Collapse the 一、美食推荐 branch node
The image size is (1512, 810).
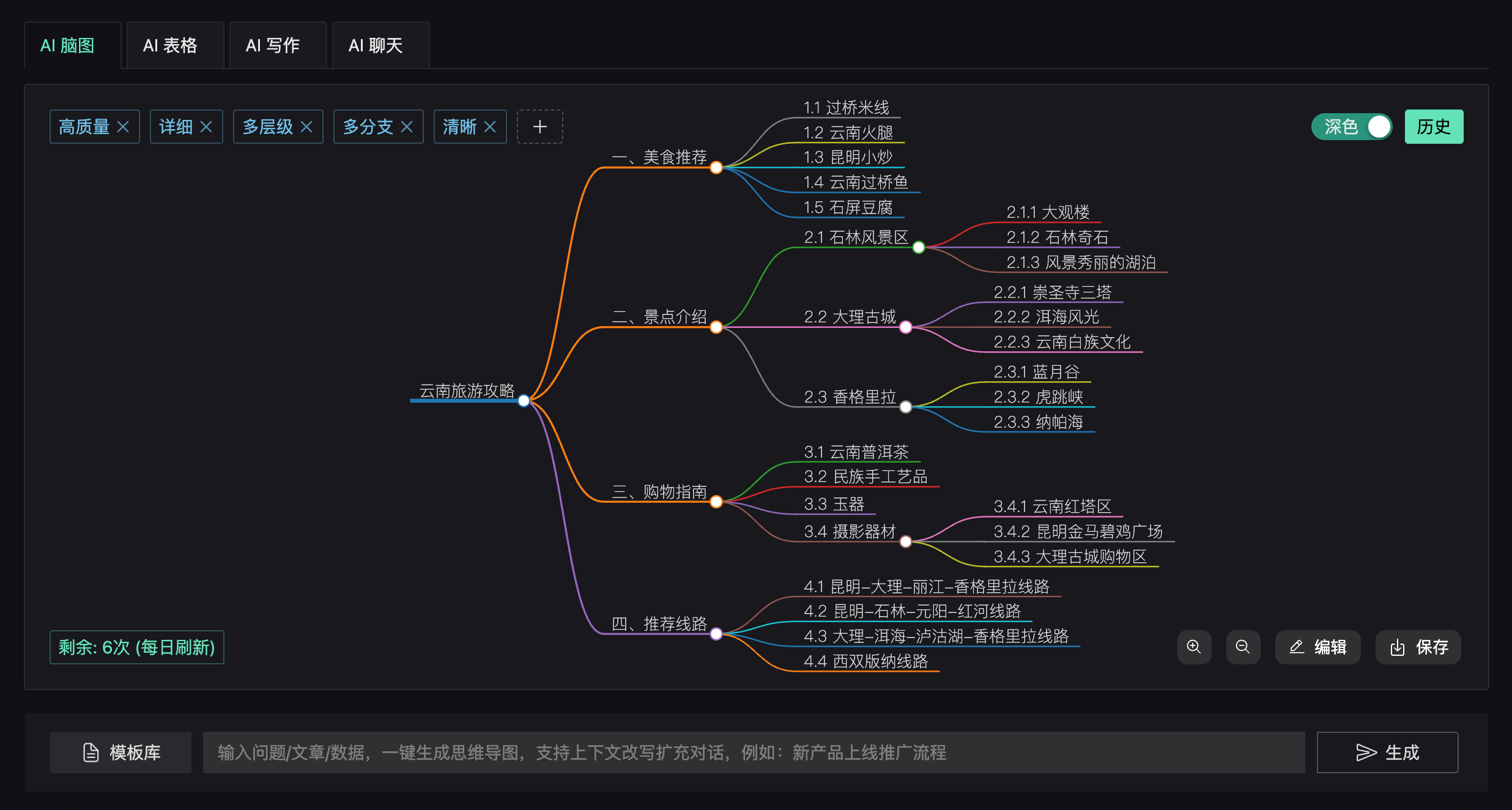(x=716, y=168)
